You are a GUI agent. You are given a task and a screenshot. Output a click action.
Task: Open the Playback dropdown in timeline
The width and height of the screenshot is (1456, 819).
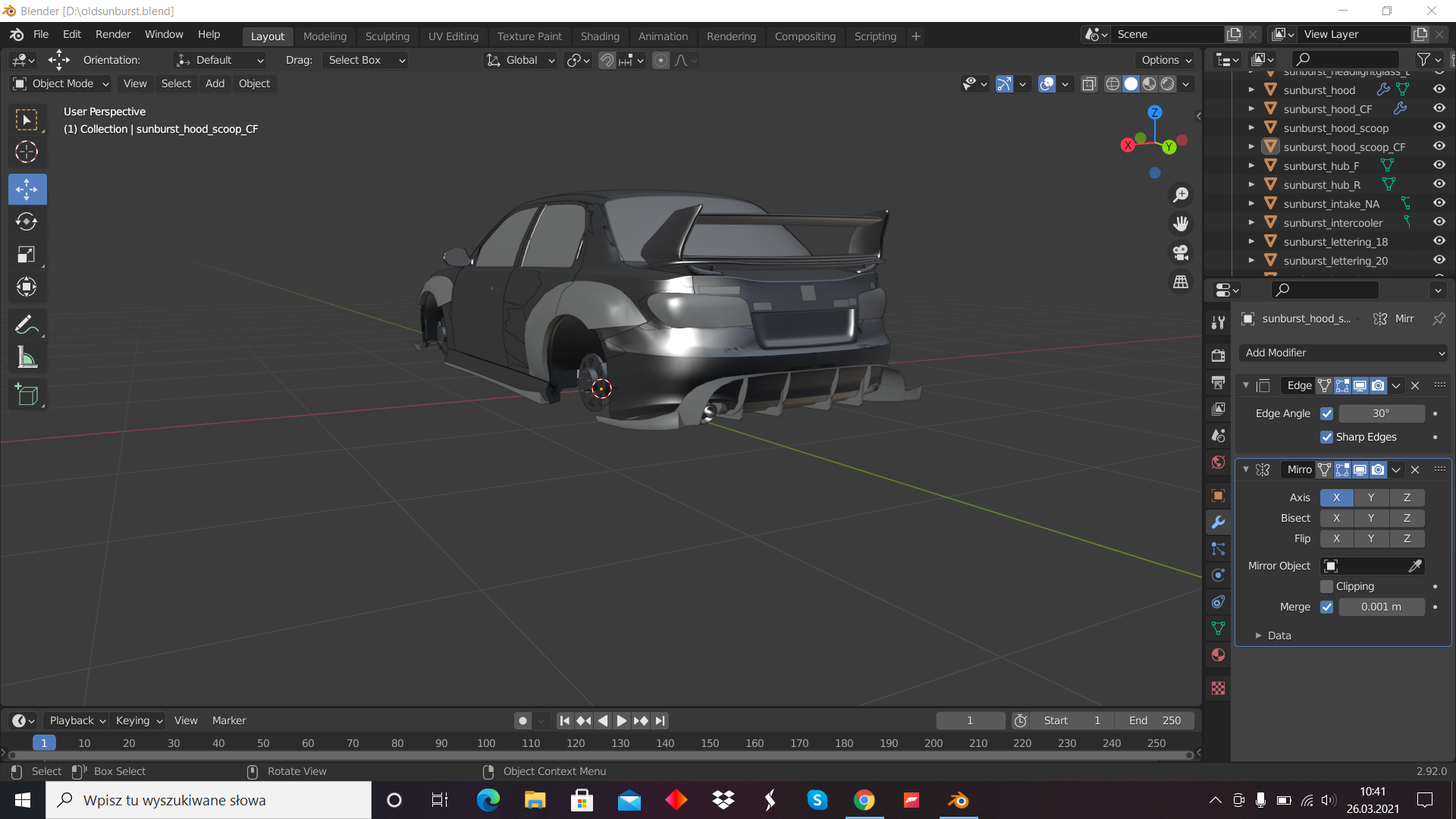point(76,720)
